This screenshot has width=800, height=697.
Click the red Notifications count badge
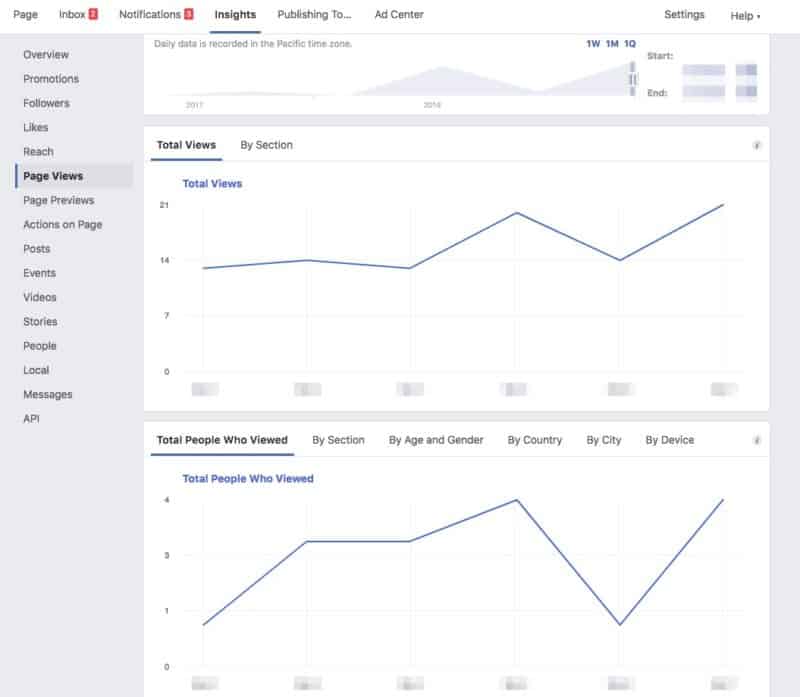189,14
